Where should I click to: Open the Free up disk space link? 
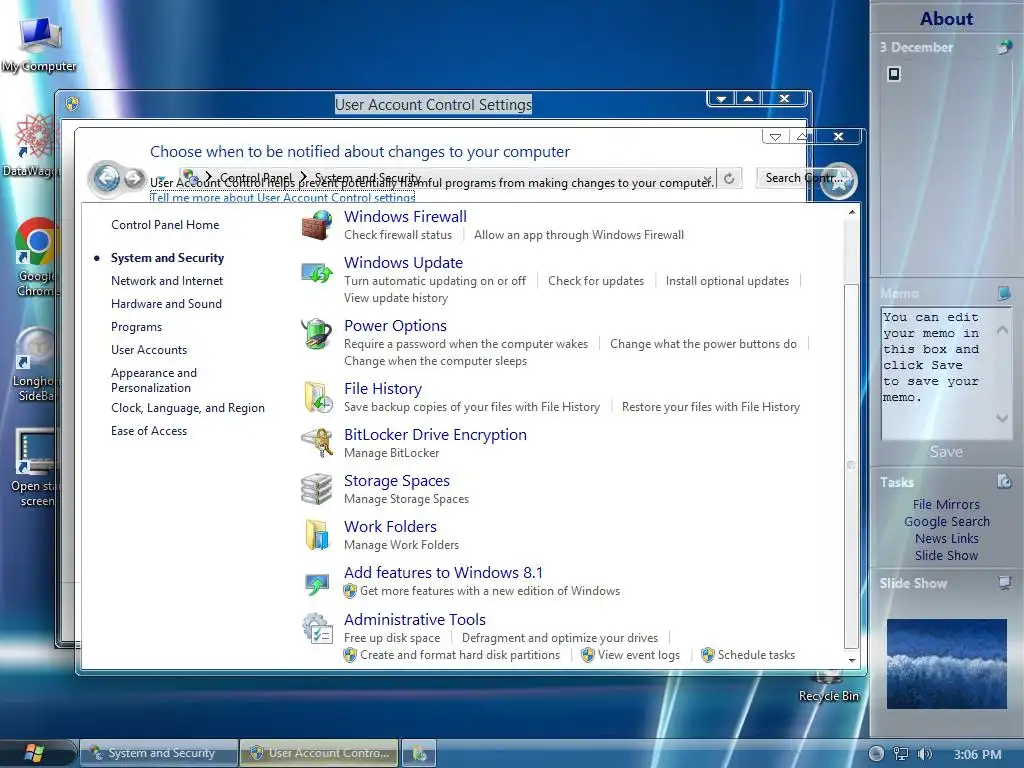[392, 638]
